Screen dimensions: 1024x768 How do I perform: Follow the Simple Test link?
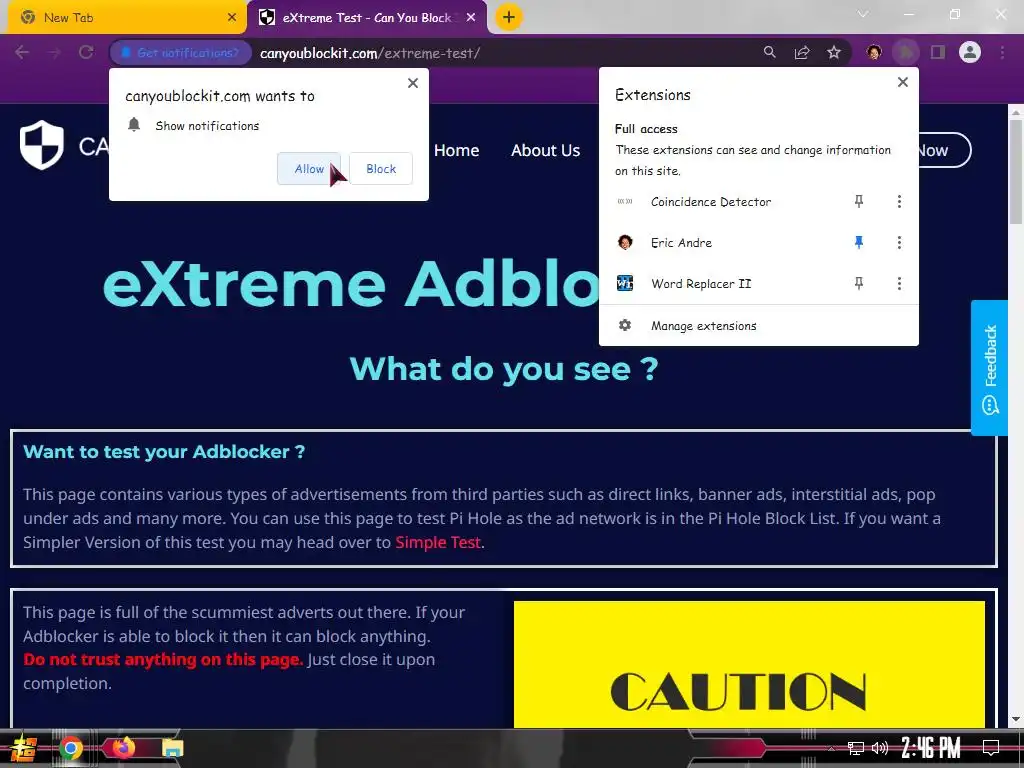coord(438,543)
